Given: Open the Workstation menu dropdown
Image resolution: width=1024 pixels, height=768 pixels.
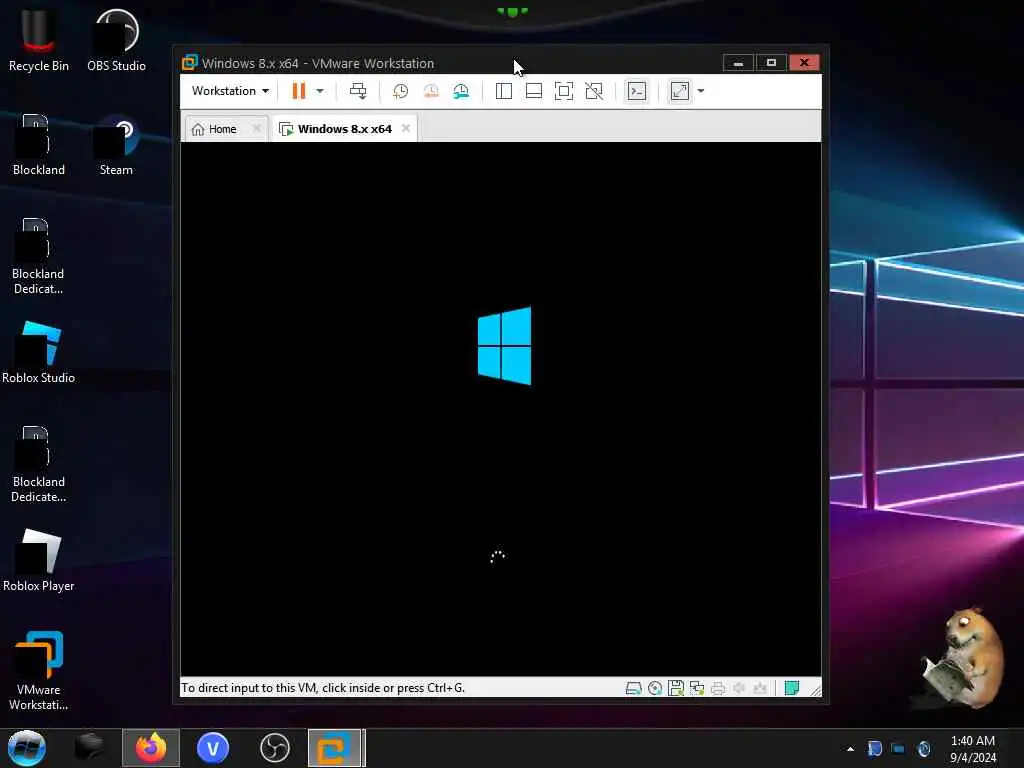Looking at the screenshot, I should coord(230,91).
